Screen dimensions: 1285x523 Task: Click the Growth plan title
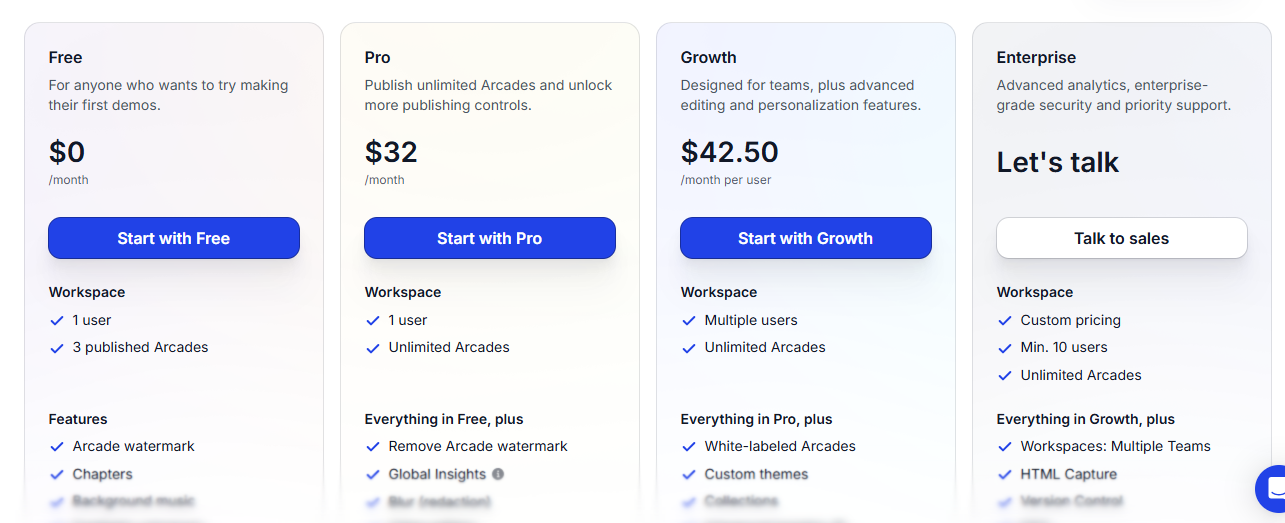(x=709, y=58)
